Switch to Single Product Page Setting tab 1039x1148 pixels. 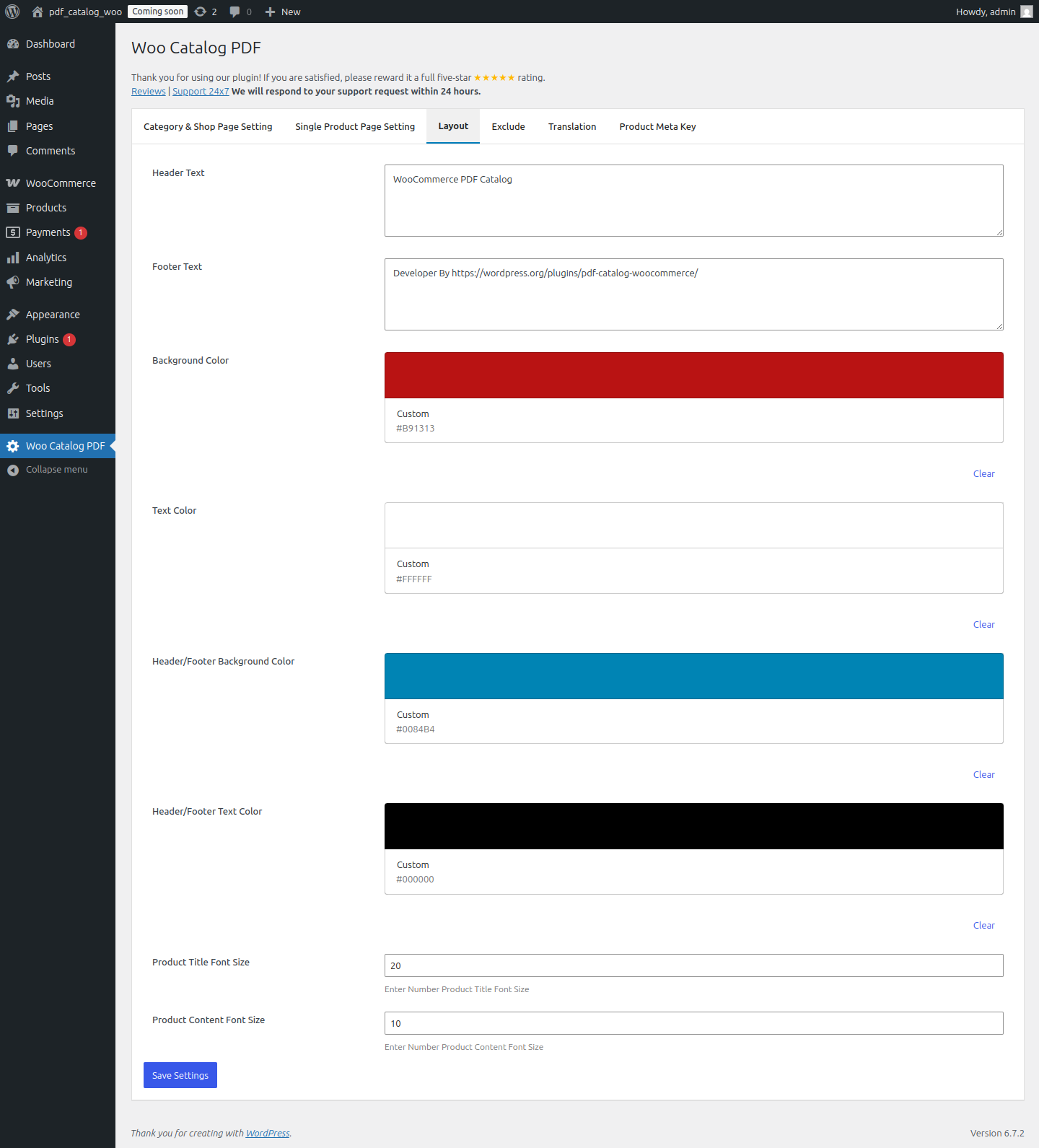pos(355,126)
